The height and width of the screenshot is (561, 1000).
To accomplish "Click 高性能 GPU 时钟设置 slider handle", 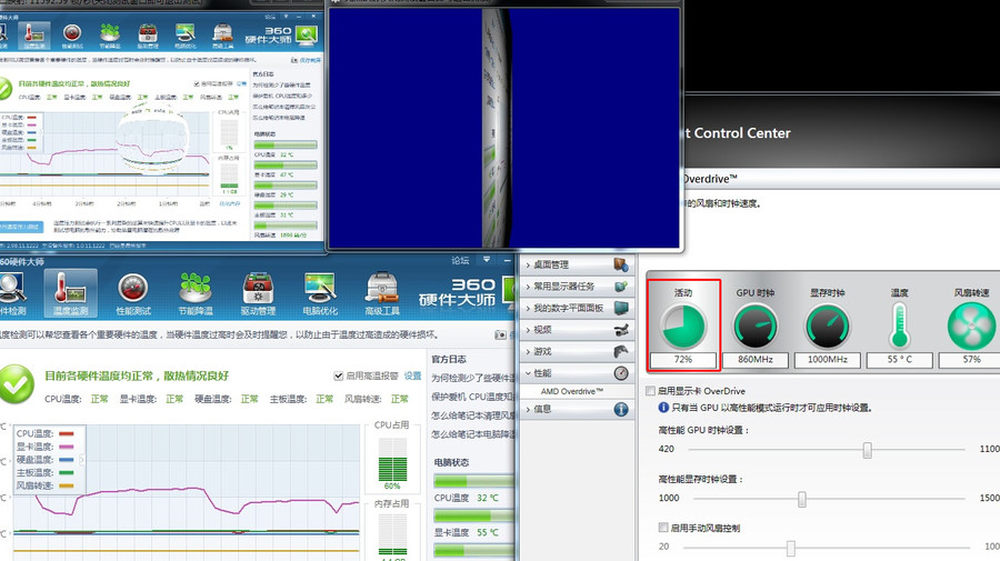I will click(x=867, y=449).
